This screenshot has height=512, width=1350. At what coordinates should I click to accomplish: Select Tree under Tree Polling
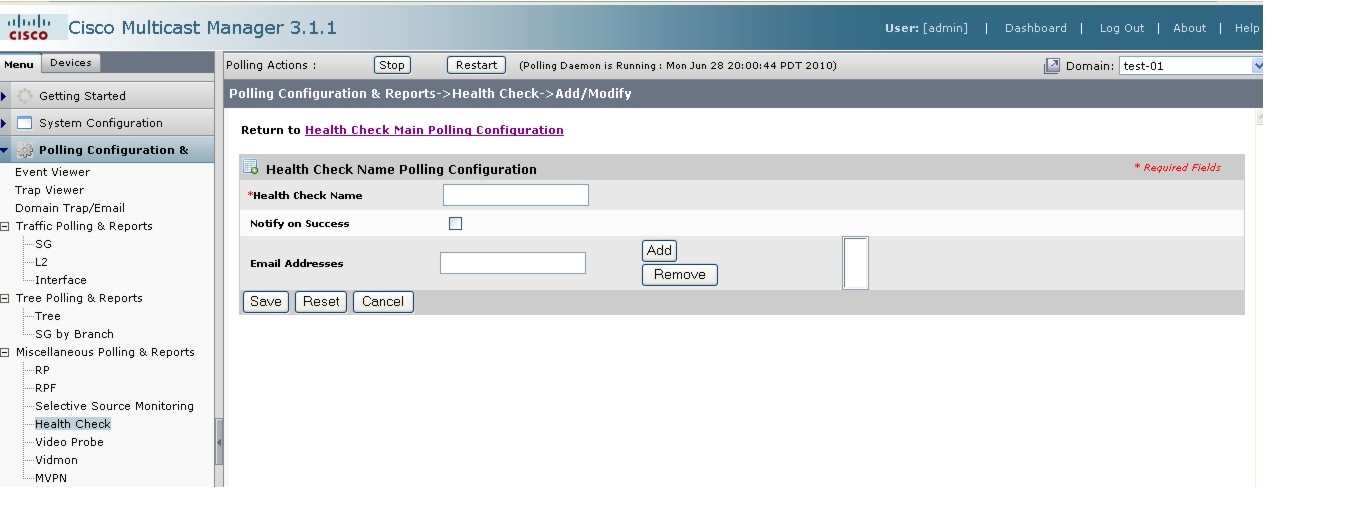(48, 316)
